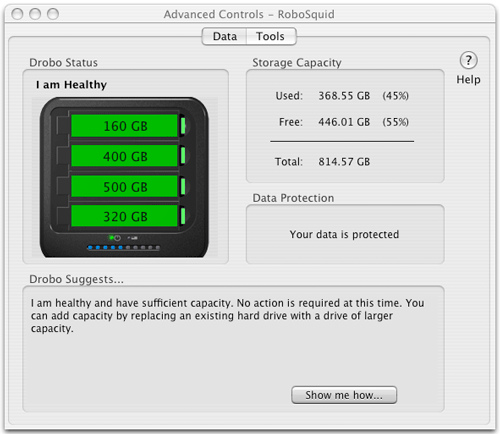Screen dimensions: 500x434
Task: Click the zoom window button
Action: click(x=53, y=14)
